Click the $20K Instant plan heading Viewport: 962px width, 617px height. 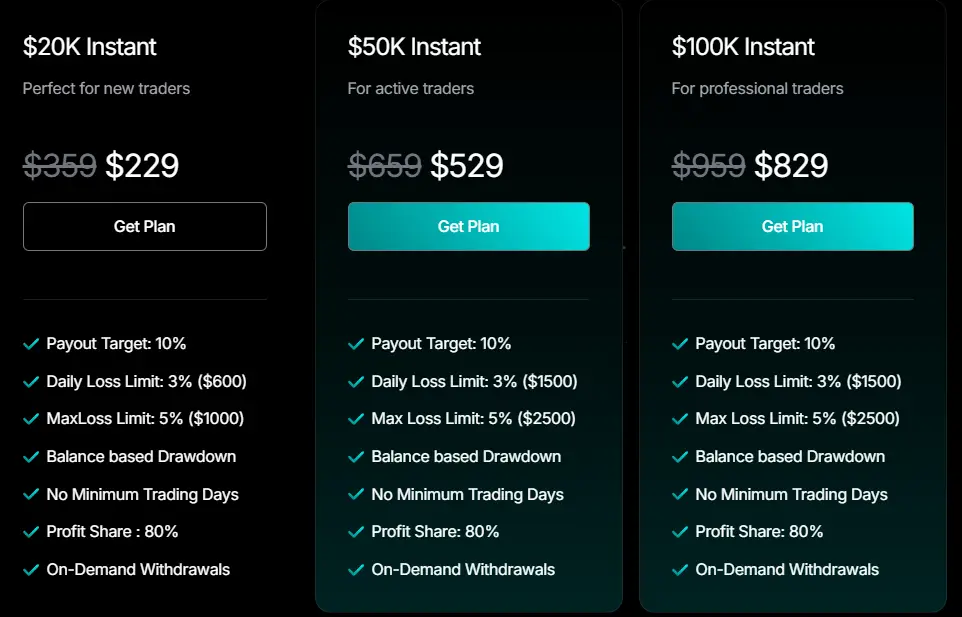coord(90,46)
